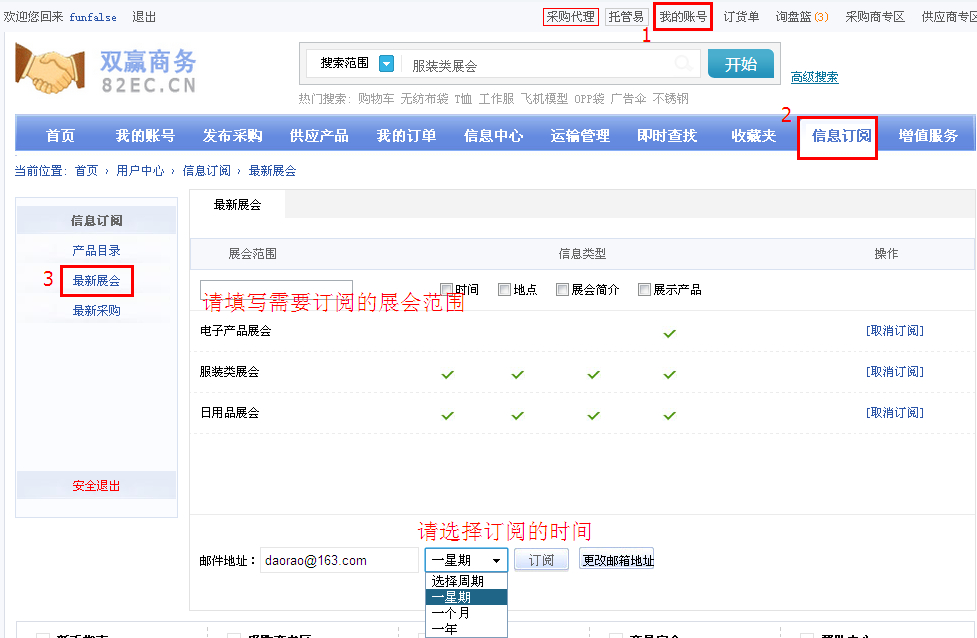Image resolution: width=977 pixels, height=638 pixels.
Task: Click the 开始 search button
Action: pos(740,64)
